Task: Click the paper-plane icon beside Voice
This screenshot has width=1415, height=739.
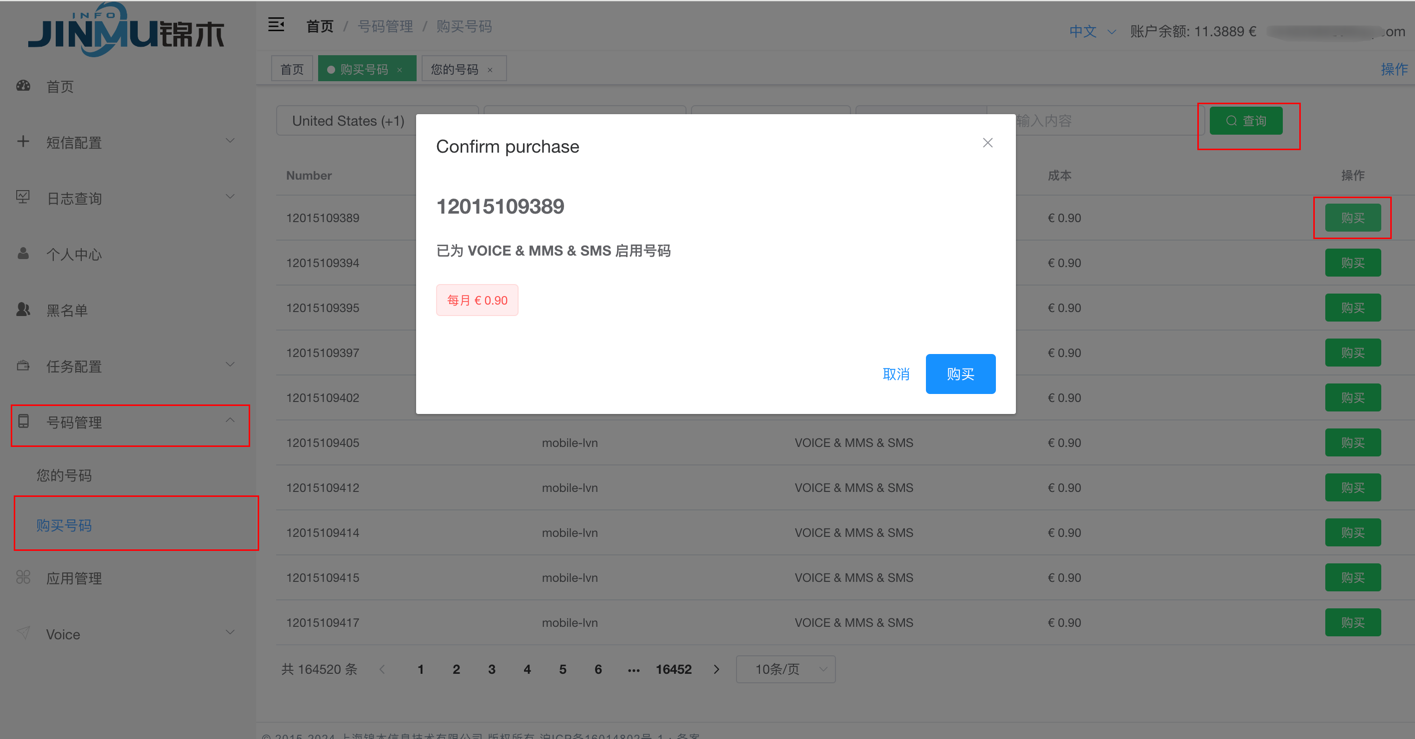Action: 23,634
